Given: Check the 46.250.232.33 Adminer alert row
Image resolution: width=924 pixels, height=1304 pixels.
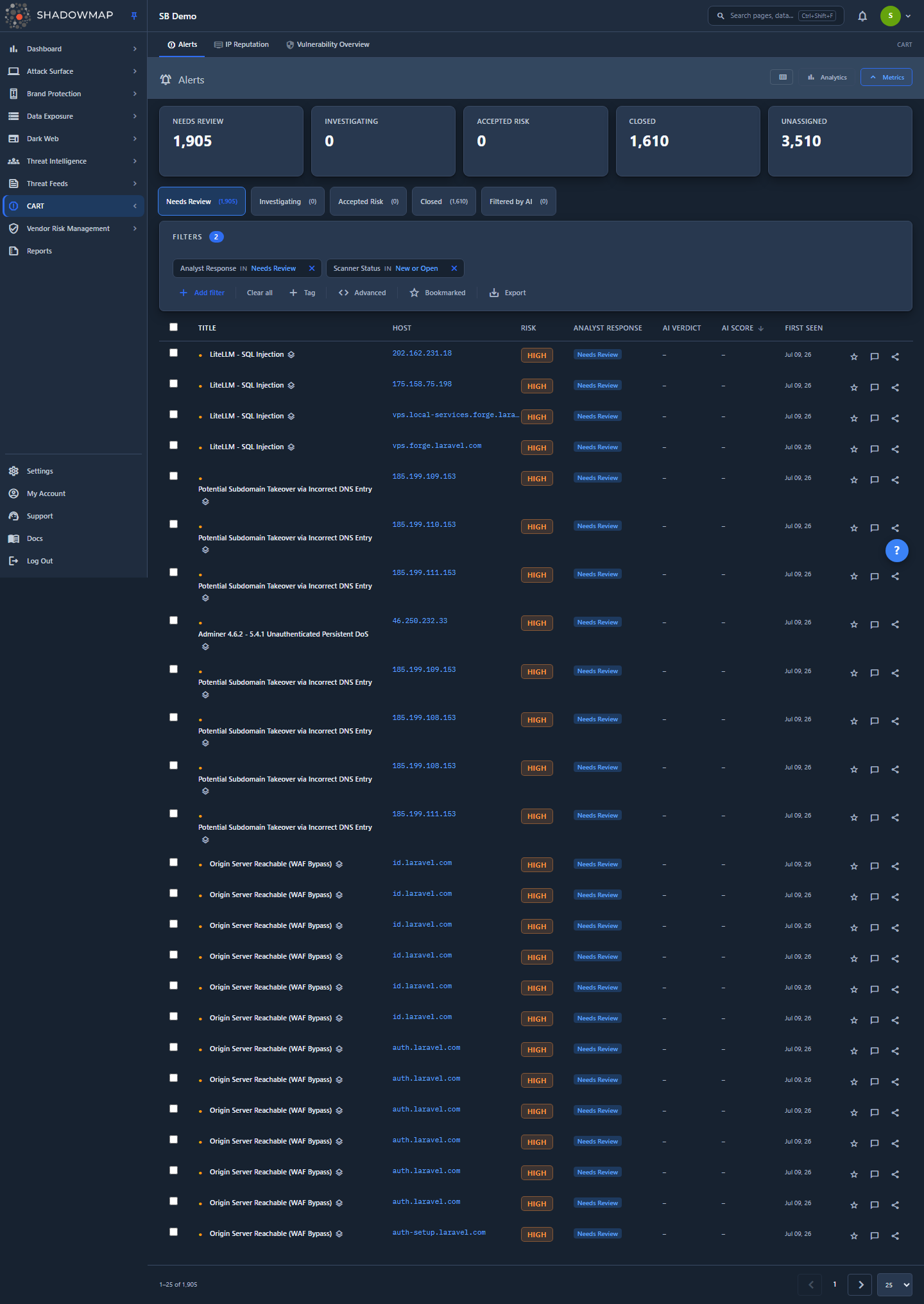Looking at the screenshot, I should coord(173,621).
